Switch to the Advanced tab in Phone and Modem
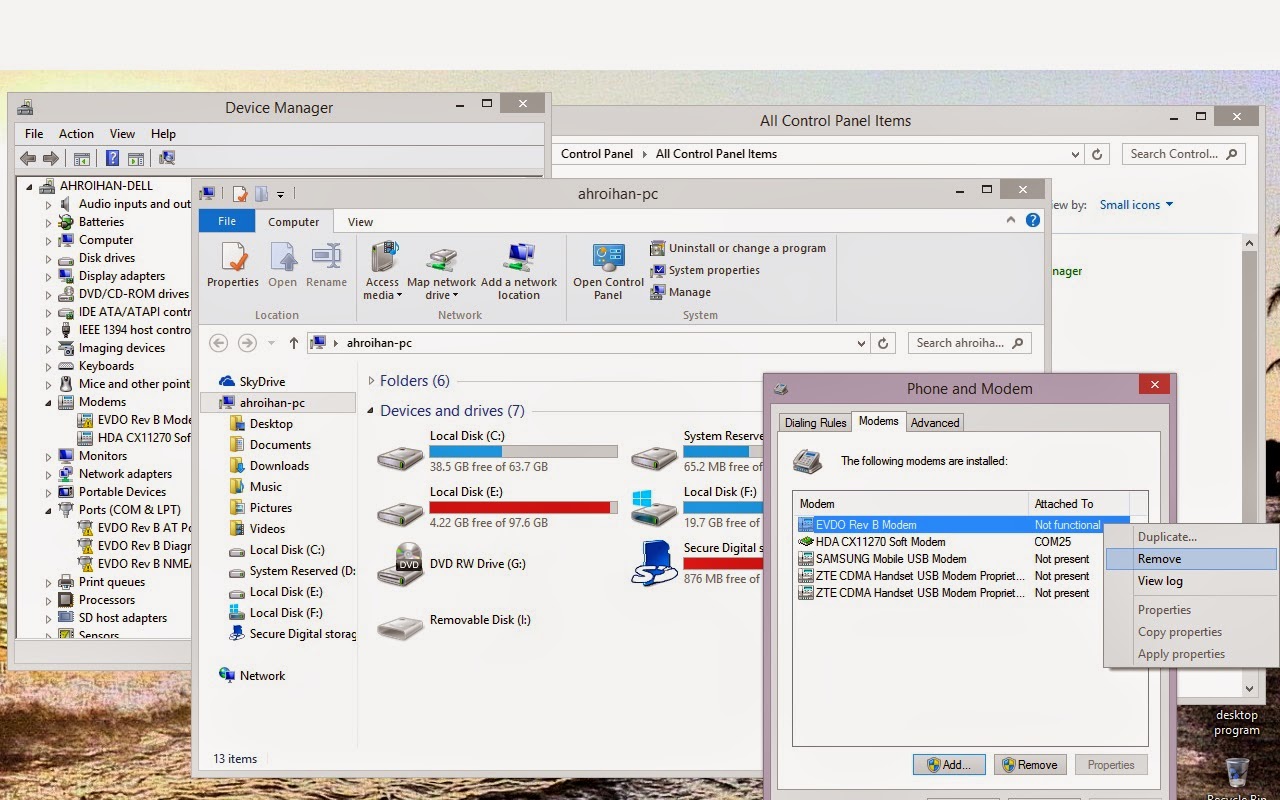Viewport: 1280px width, 800px height. coord(935,423)
